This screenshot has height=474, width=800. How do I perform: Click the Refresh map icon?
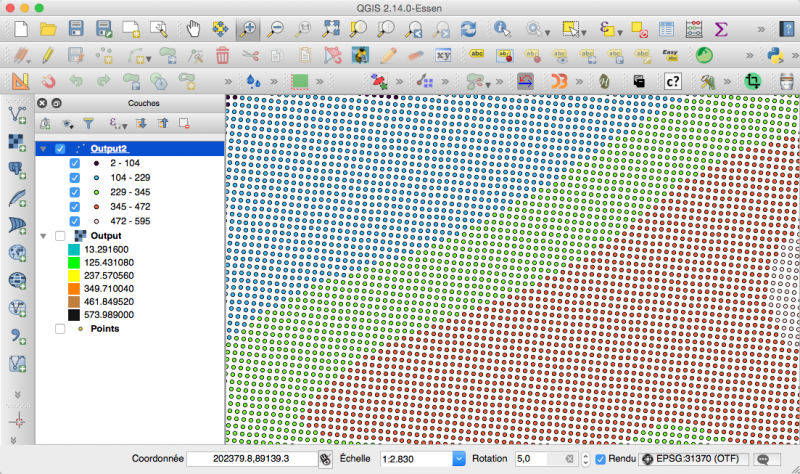[x=467, y=30]
